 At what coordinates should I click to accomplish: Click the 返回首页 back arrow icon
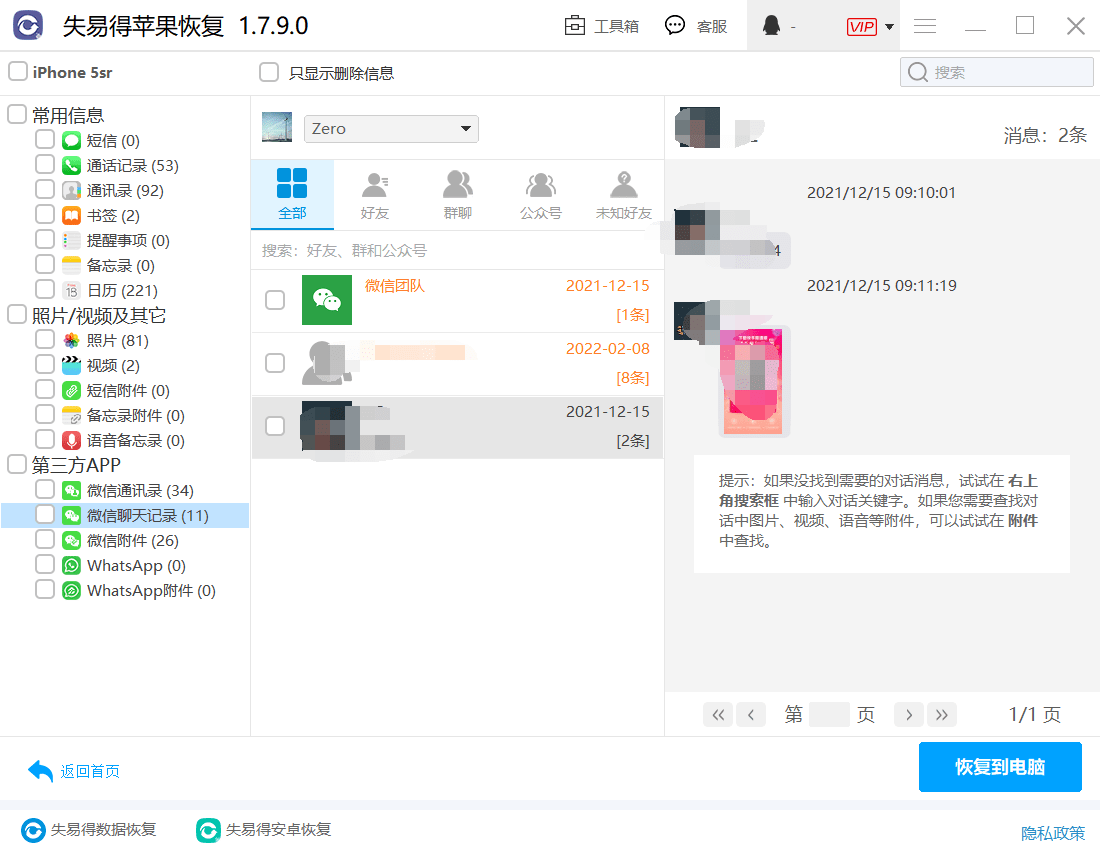tap(41, 771)
